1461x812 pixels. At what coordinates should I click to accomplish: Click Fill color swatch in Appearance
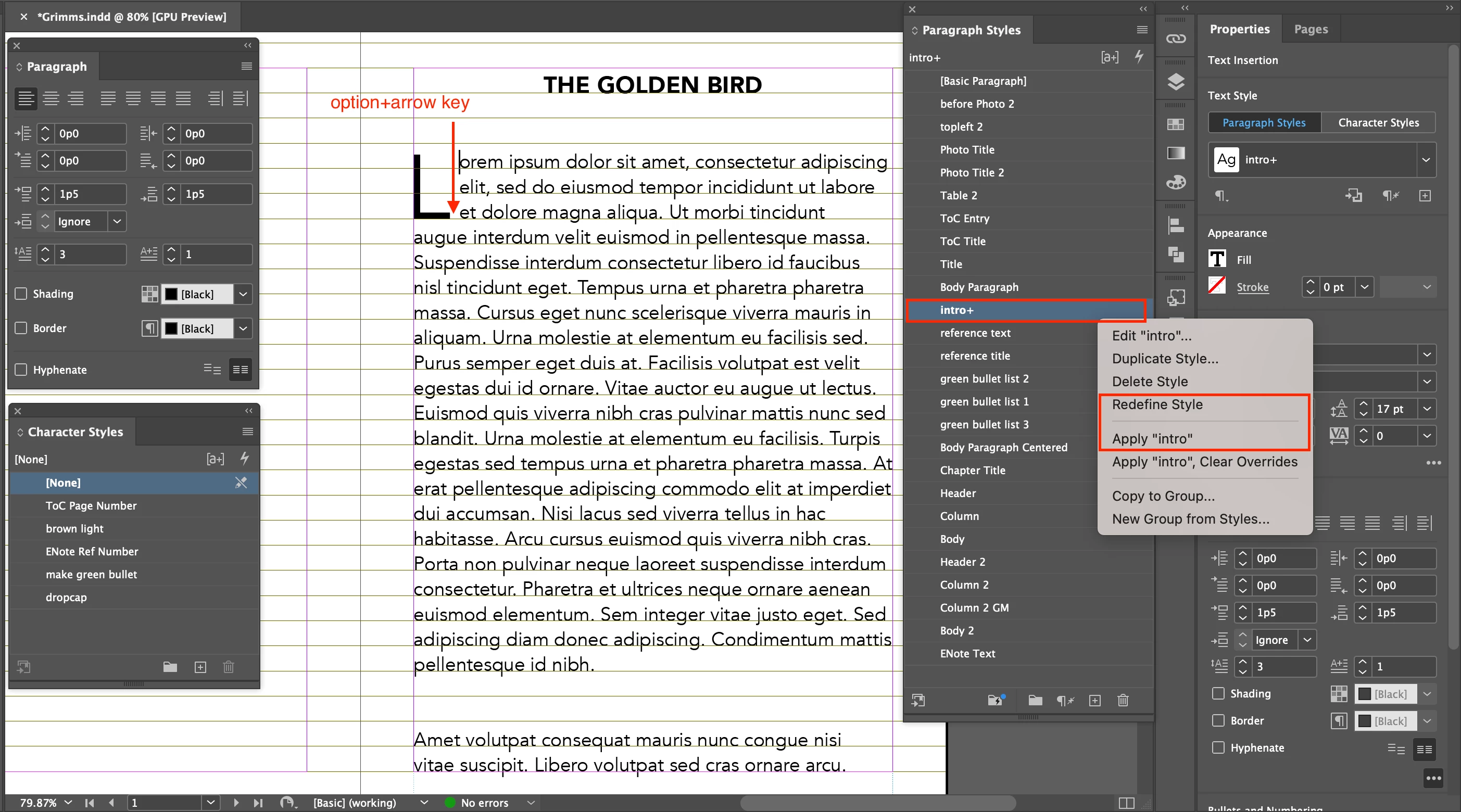(1217, 260)
